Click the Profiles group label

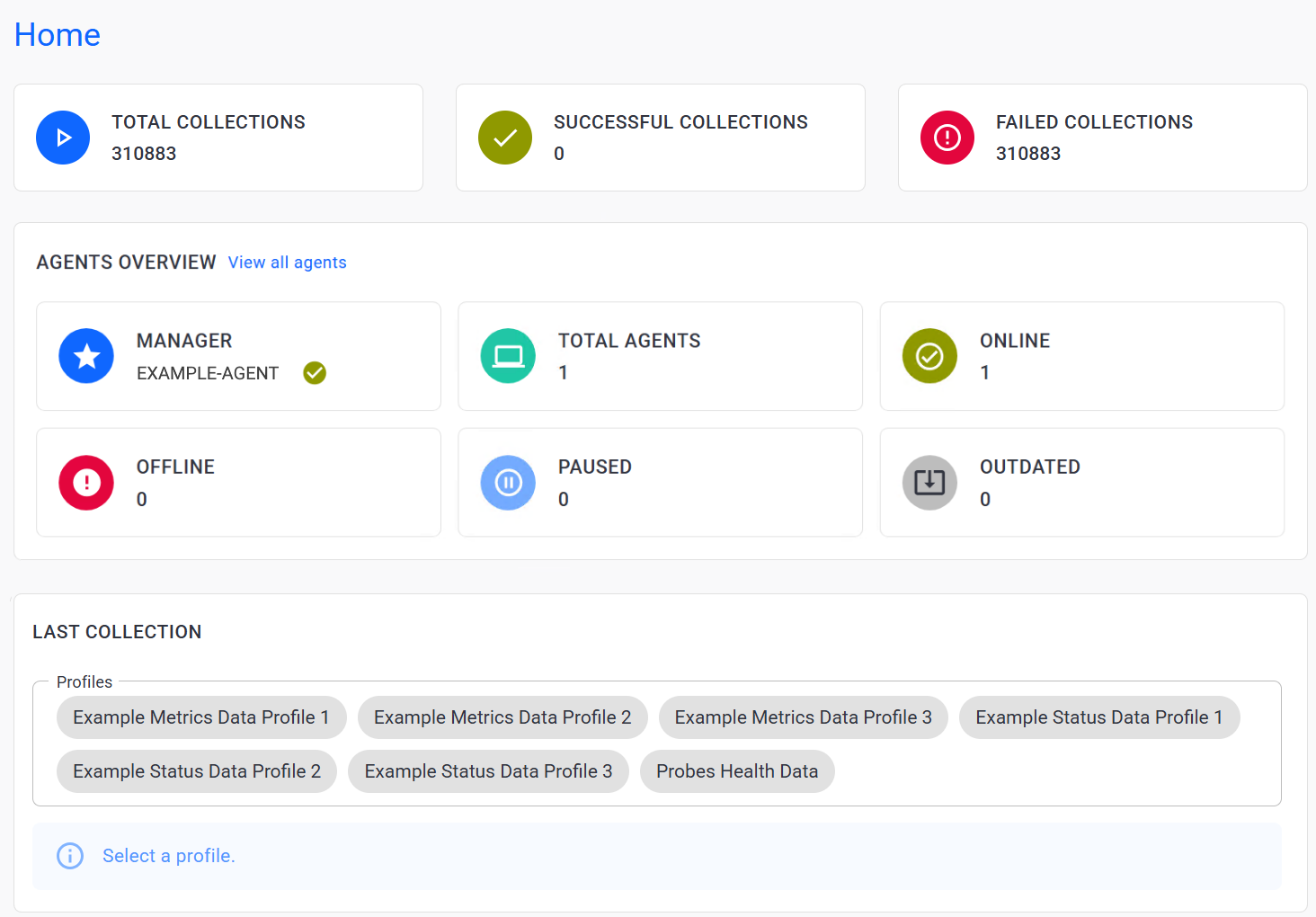(84, 682)
